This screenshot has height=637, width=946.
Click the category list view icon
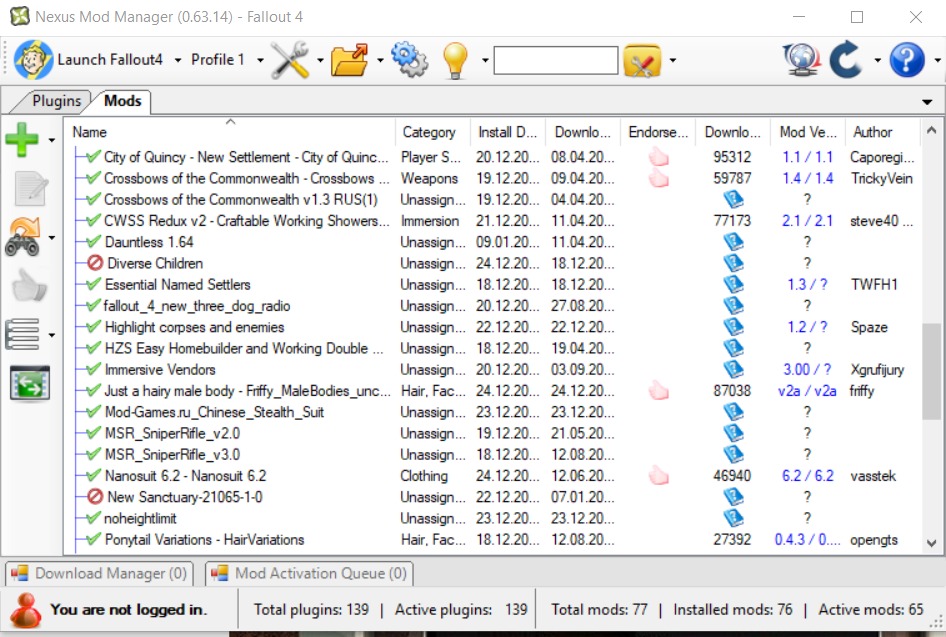point(22,334)
